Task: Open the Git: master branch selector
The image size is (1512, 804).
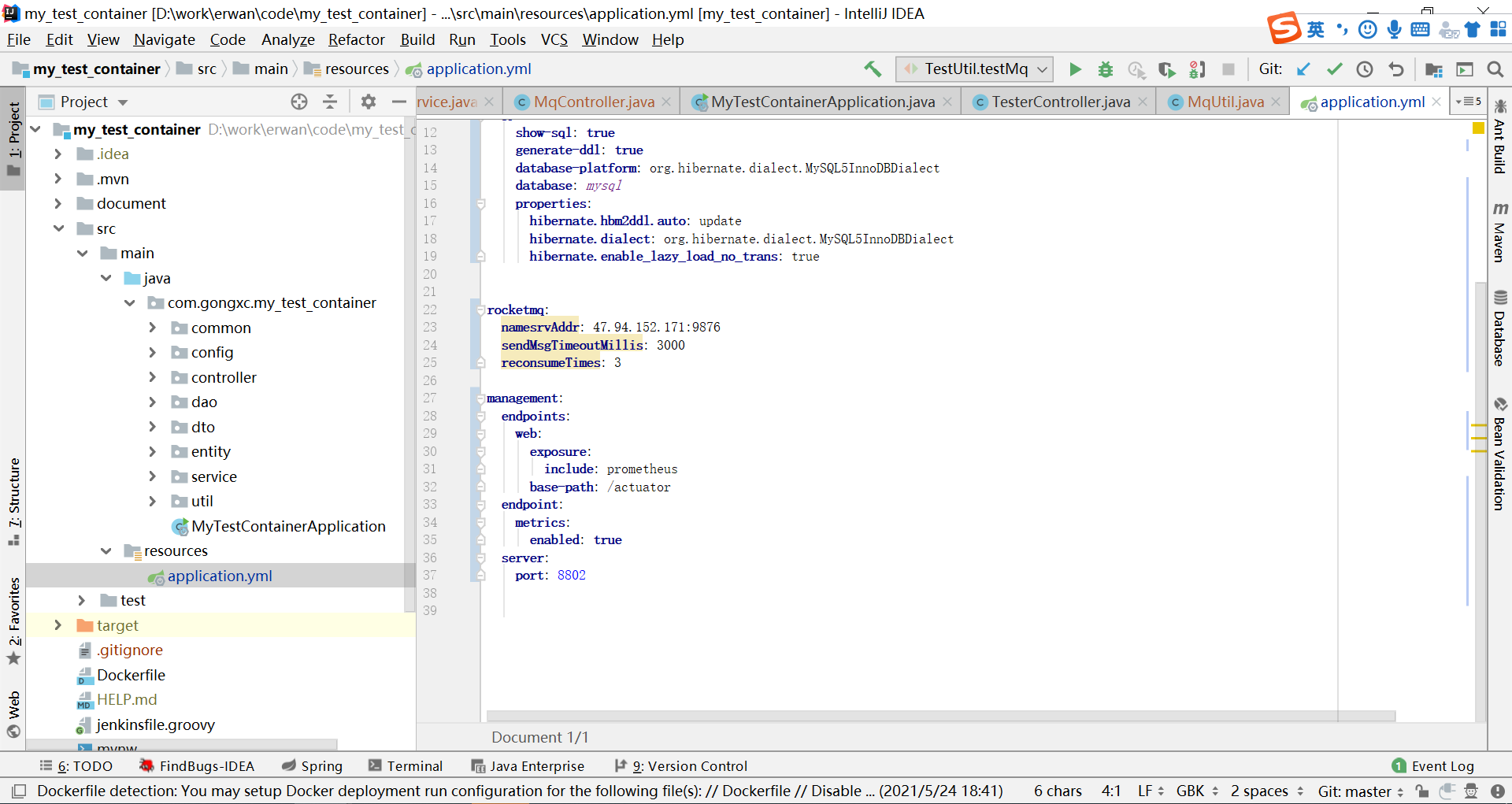Action: [x=1361, y=791]
